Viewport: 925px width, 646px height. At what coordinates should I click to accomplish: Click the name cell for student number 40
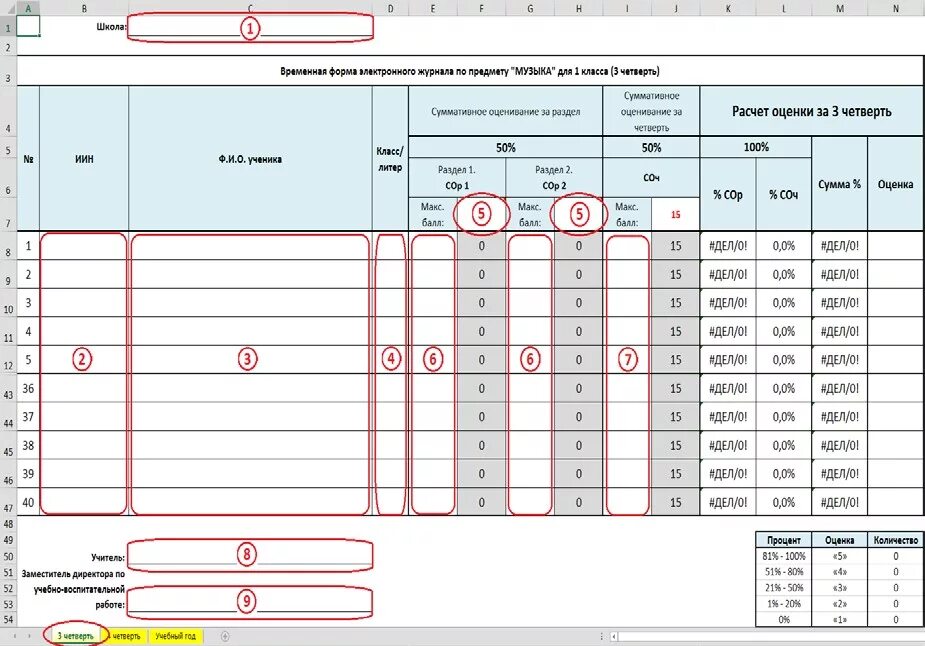(250, 503)
